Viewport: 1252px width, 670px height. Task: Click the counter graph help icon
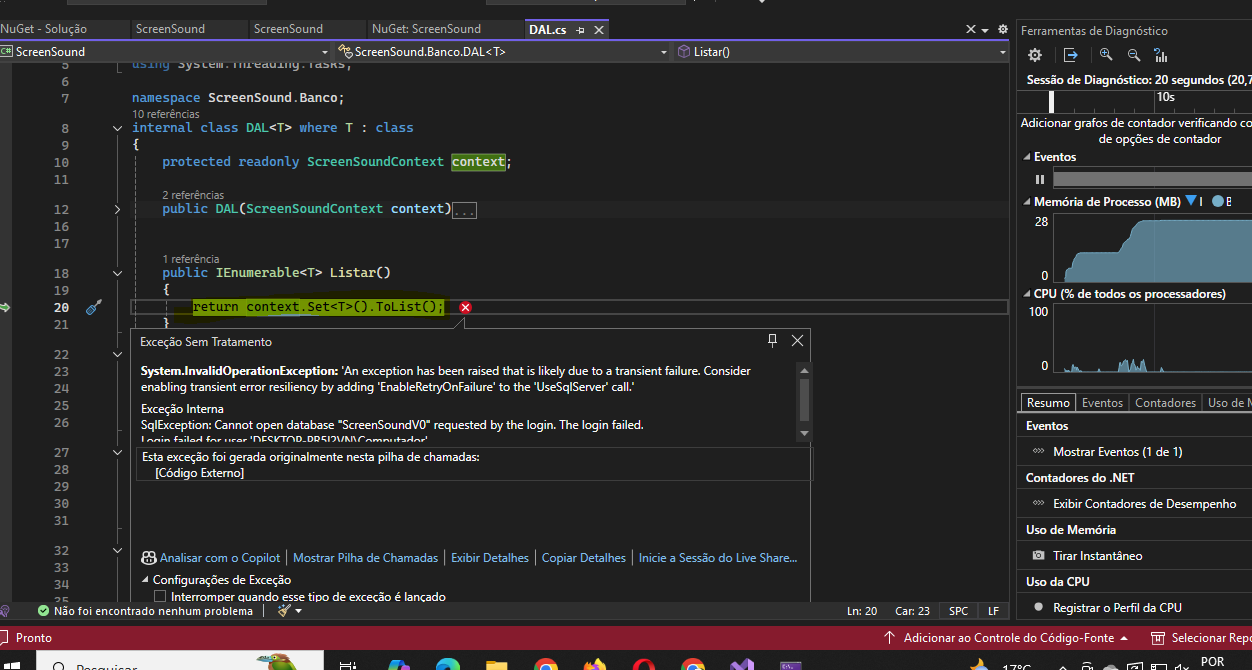tap(1162, 56)
